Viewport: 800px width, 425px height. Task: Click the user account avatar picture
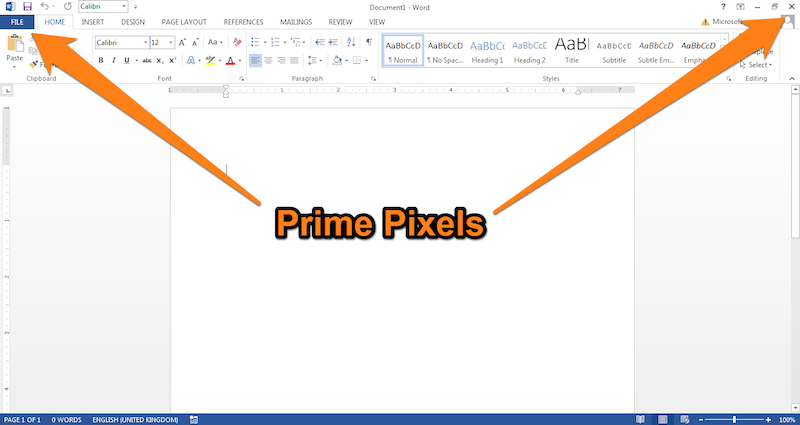pyautogui.click(x=787, y=22)
